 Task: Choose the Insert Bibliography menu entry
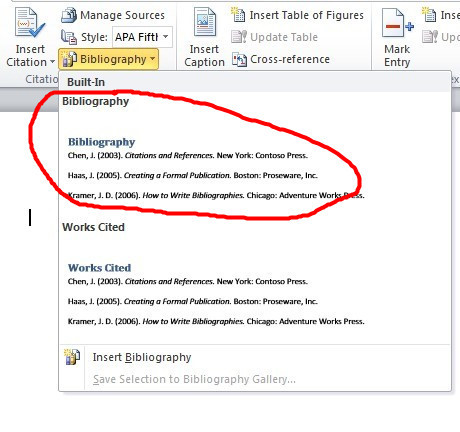coord(142,357)
